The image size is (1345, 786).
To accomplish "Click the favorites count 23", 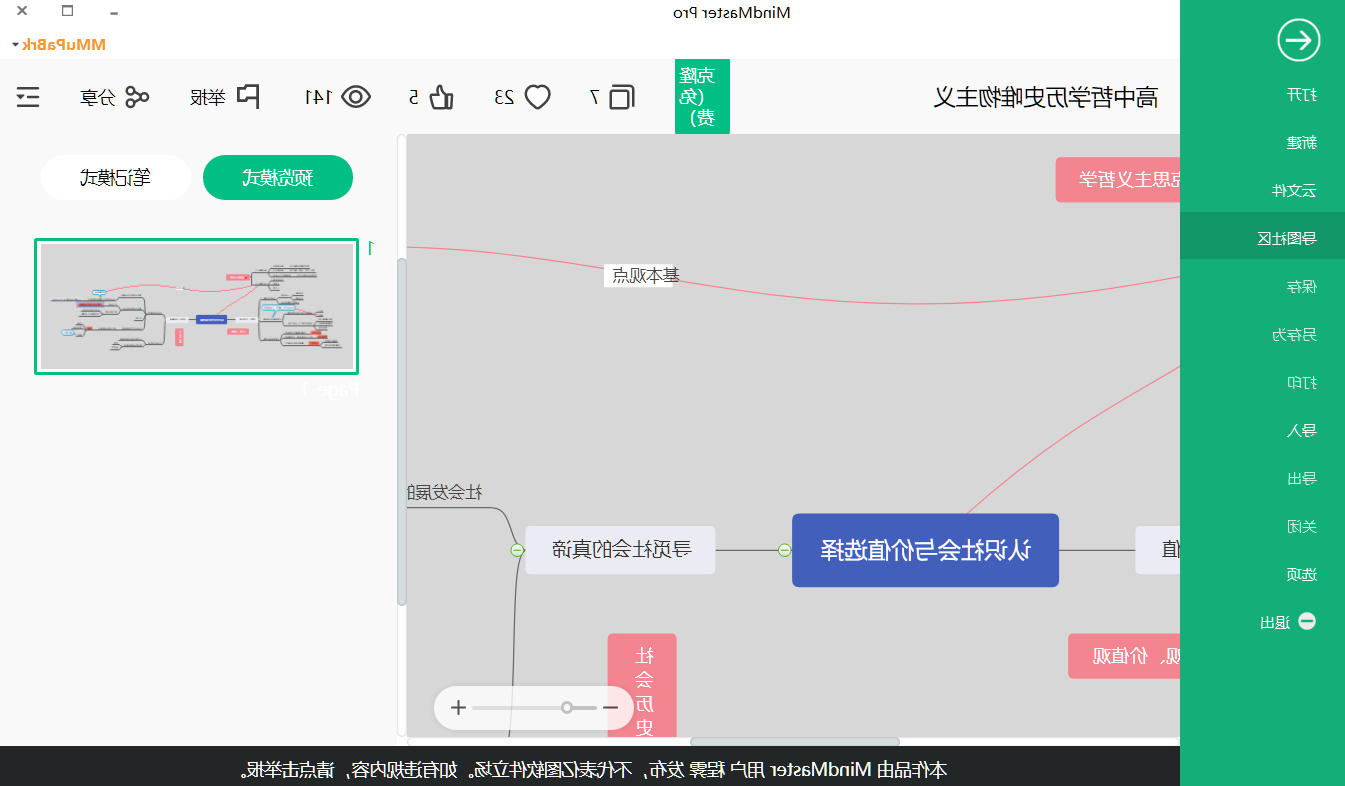I will (506, 97).
